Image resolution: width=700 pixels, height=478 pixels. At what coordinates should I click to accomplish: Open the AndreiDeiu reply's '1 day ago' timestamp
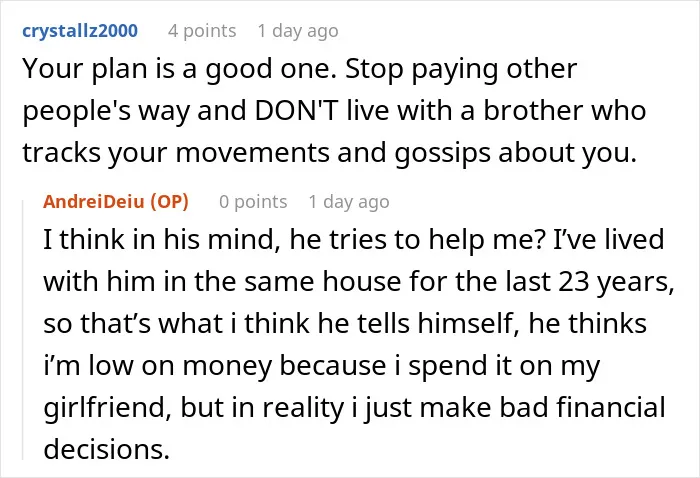pyautogui.click(x=349, y=202)
